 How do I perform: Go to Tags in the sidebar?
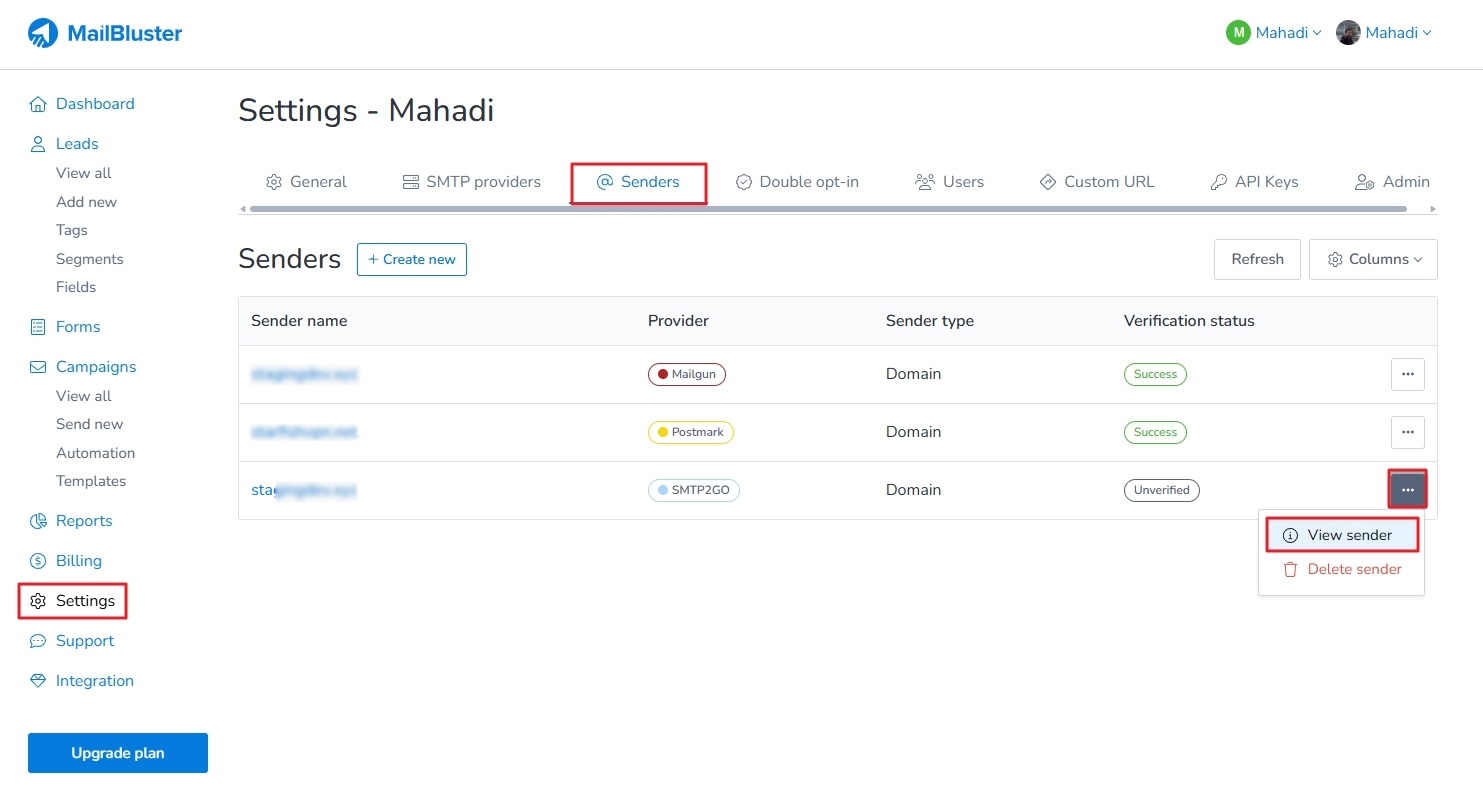[x=72, y=230]
